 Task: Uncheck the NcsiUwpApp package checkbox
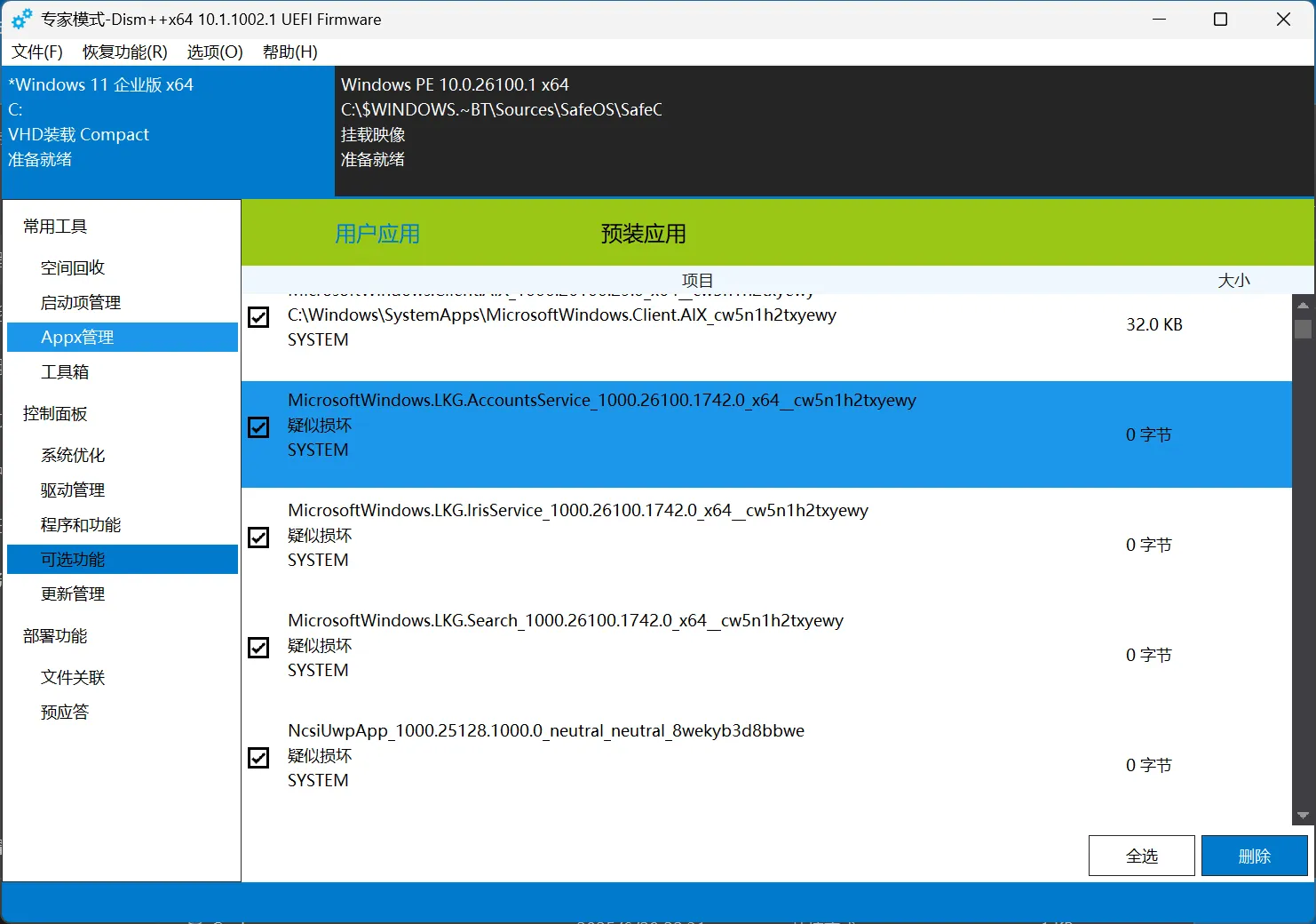tap(258, 758)
